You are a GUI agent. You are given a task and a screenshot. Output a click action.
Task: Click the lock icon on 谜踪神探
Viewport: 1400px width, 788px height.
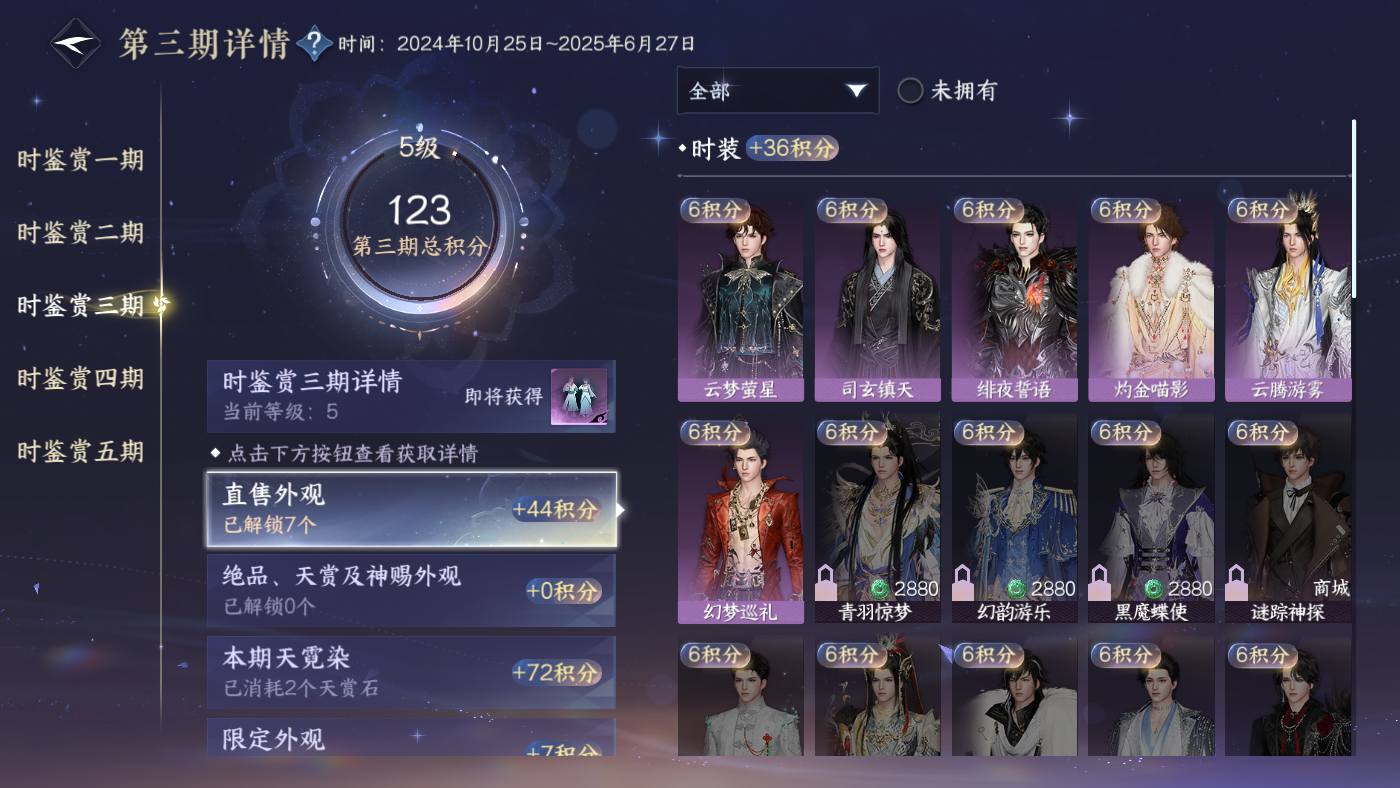pyautogui.click(x=1238, y=582)
